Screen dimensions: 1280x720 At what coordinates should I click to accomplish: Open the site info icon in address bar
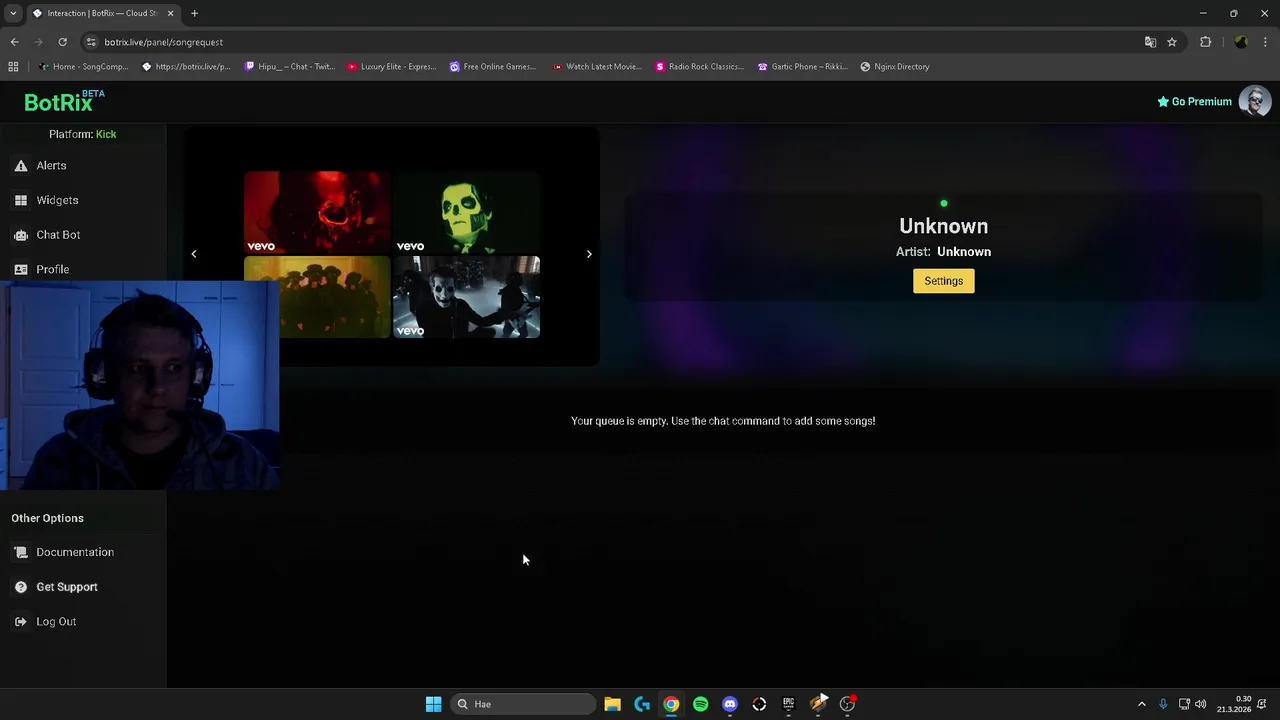click(x=91, y=42)
